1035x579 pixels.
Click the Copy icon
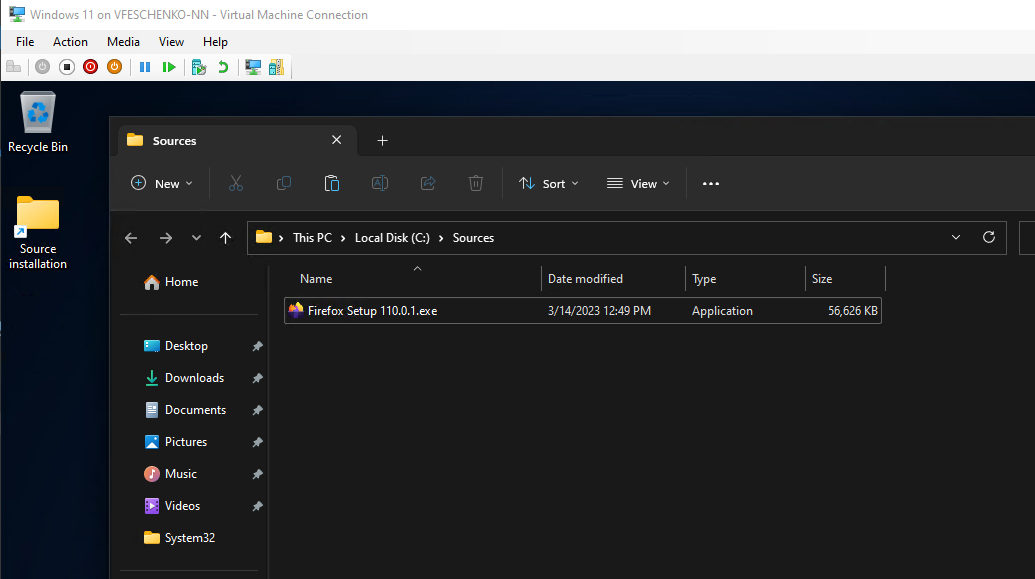click(x=284, y=184)
